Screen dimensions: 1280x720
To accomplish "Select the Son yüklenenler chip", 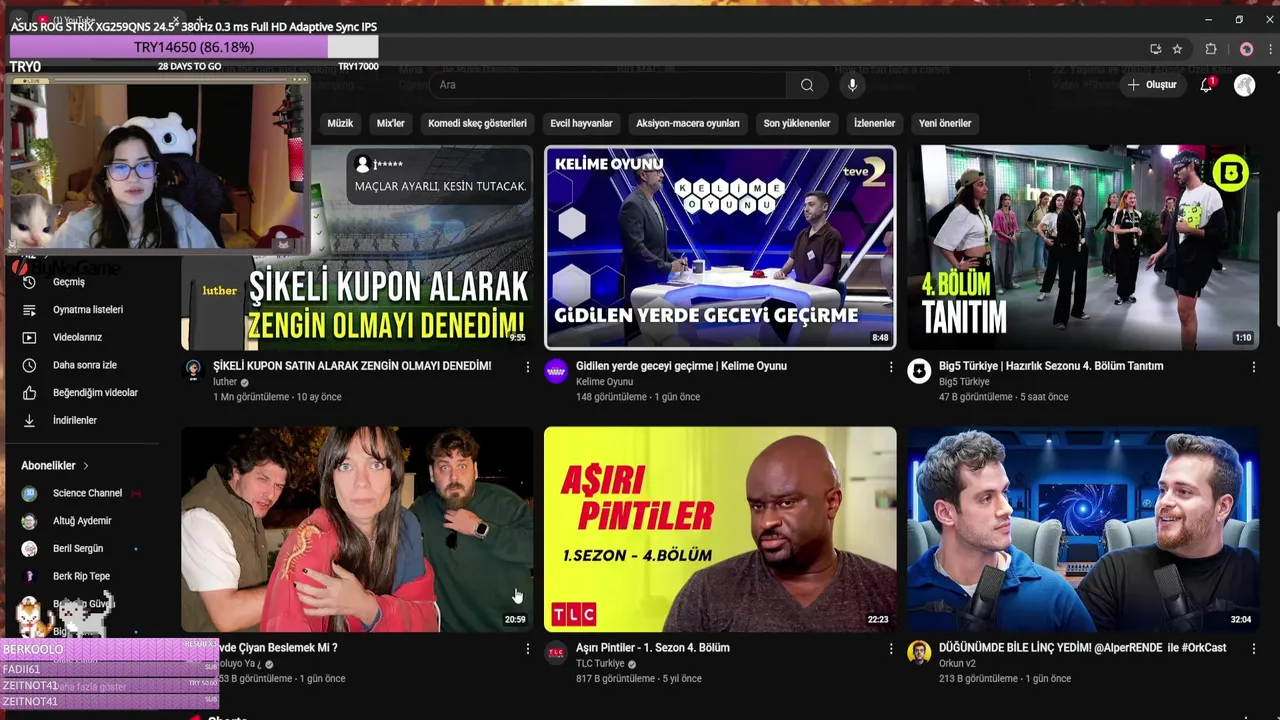I will [797, 123].
